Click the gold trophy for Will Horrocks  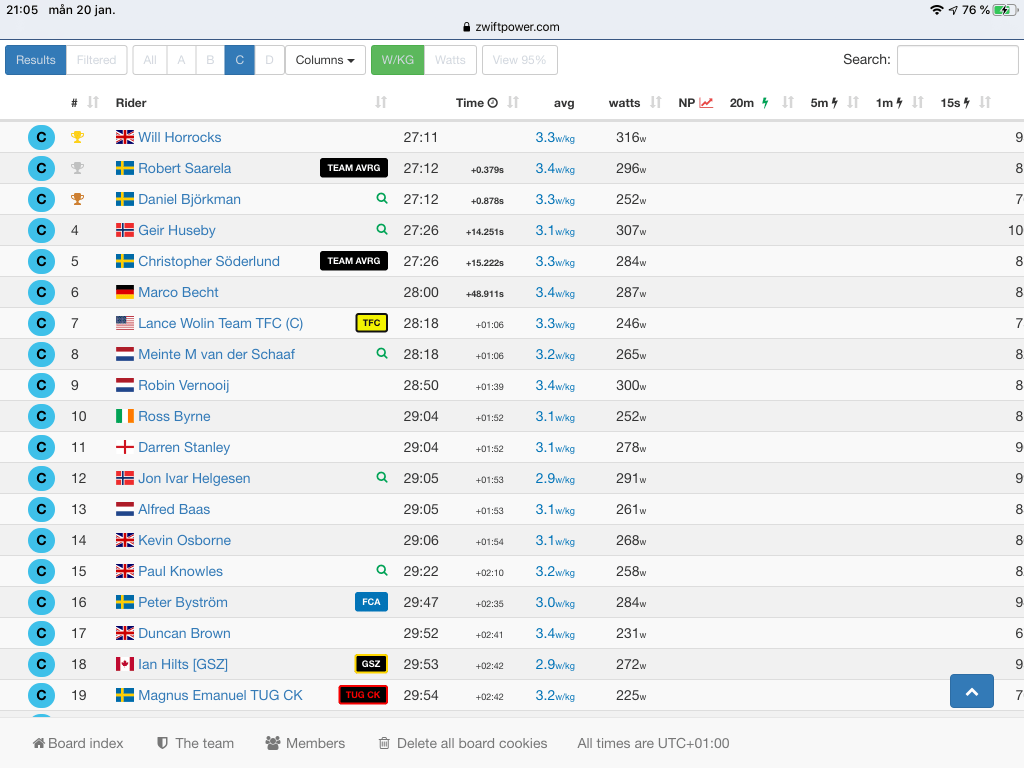pyautogui.click(x=77, y=137)
